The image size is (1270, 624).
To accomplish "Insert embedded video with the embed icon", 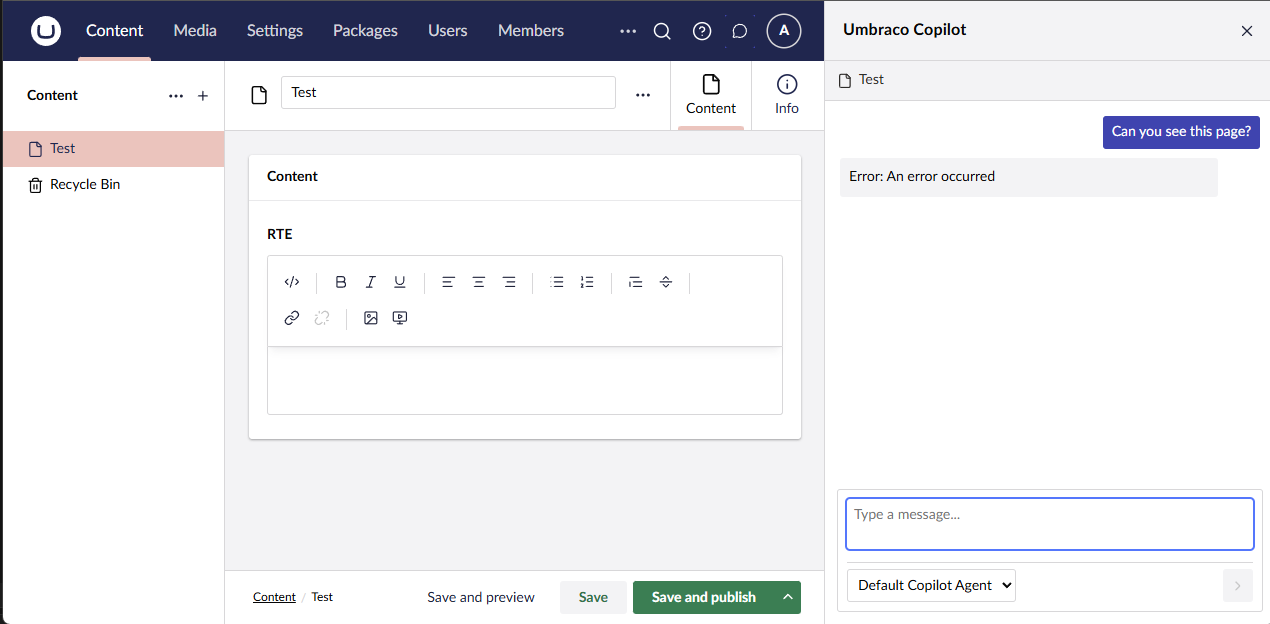I will (x=400, y=318).
